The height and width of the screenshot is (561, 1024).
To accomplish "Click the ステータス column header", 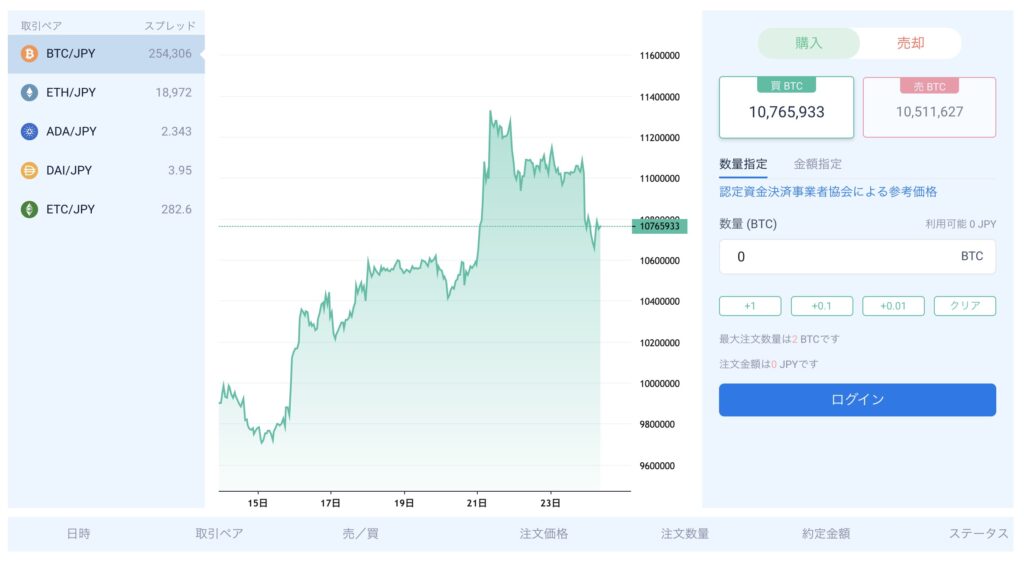I will [978, 534].
